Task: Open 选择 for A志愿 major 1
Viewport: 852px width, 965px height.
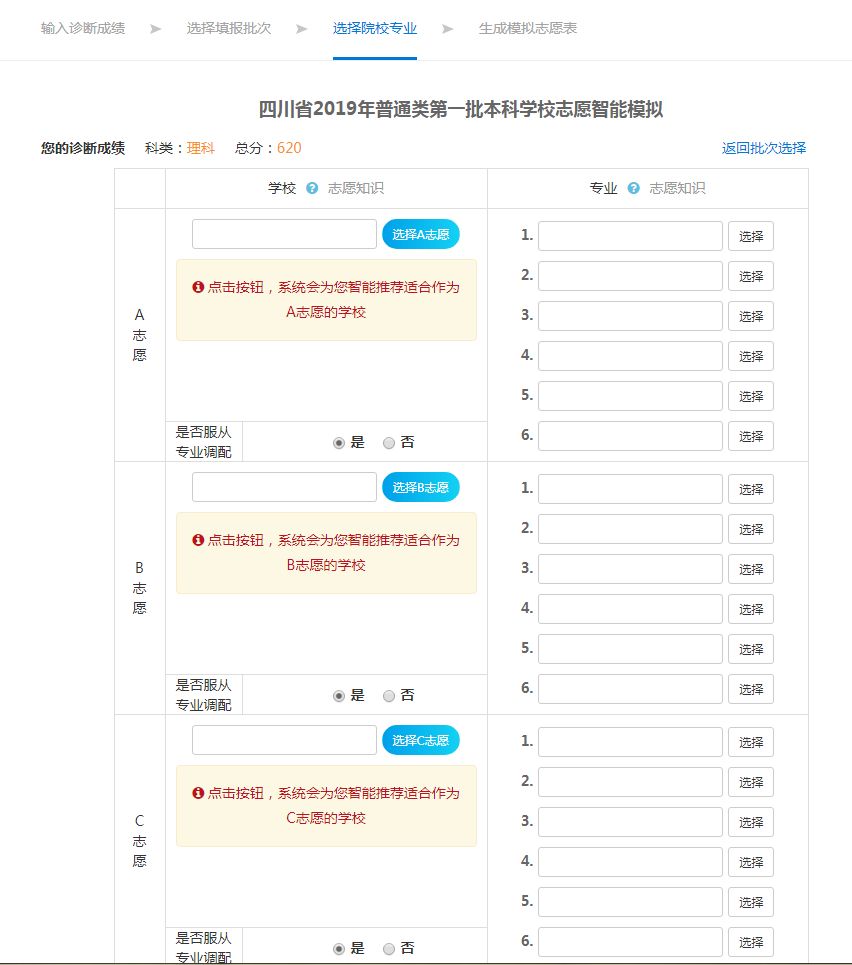Action: [x=750, y=236]
